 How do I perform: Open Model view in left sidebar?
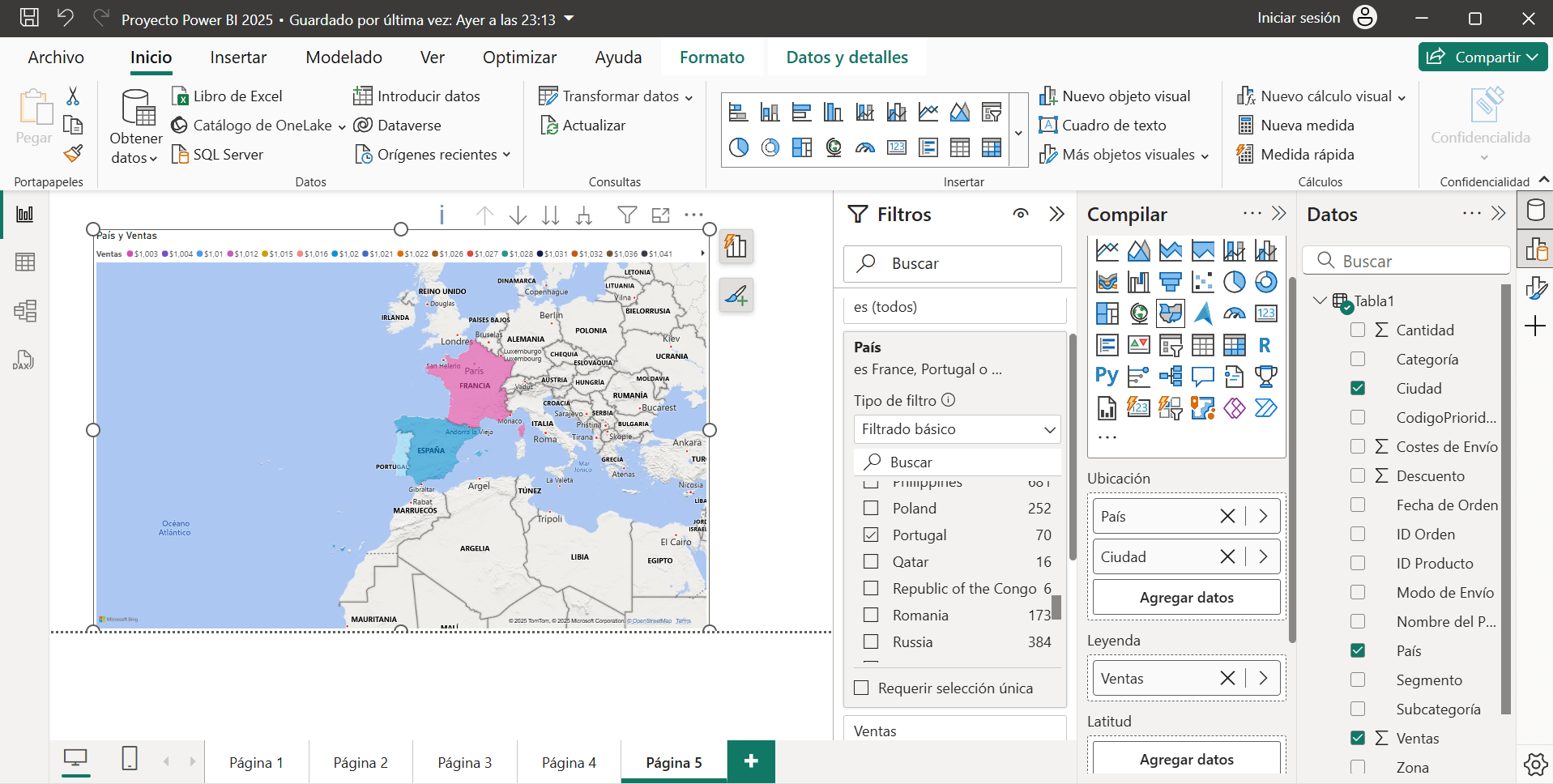click(x=25, y=311)
